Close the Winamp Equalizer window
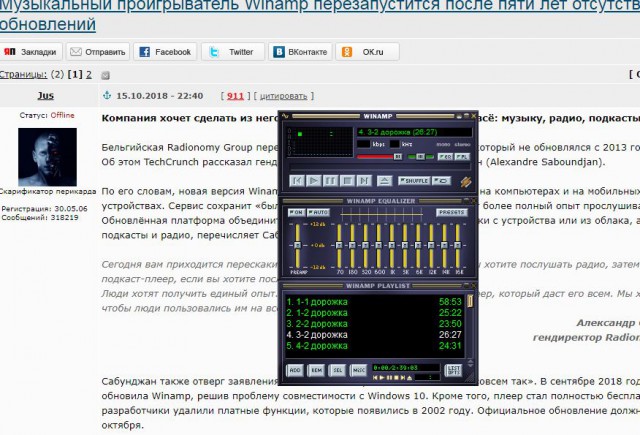Image resolution: width=640 pixels, height=435 pixels. (473, 201)
